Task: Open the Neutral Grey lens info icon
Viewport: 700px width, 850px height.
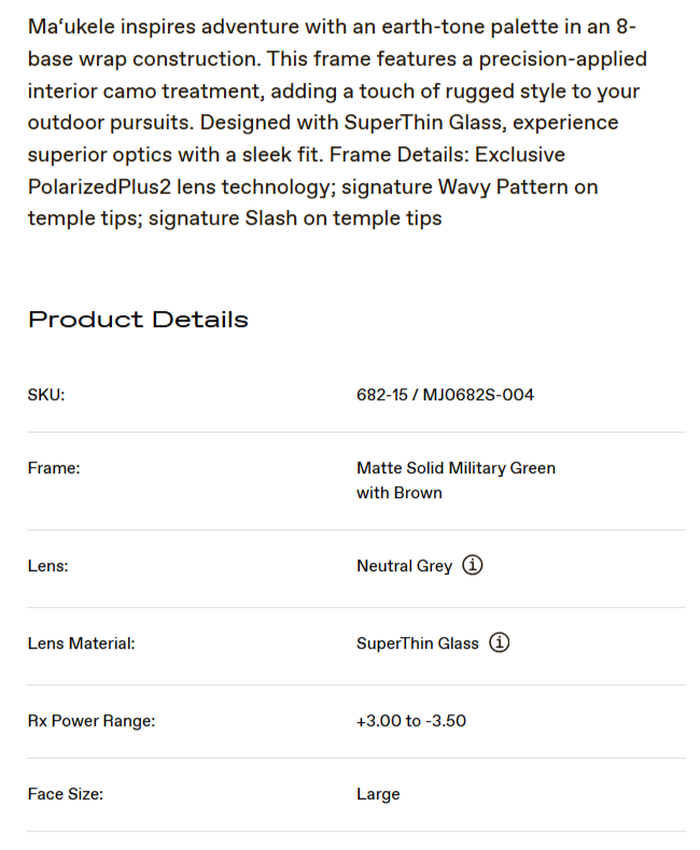Action: point(473,566)
